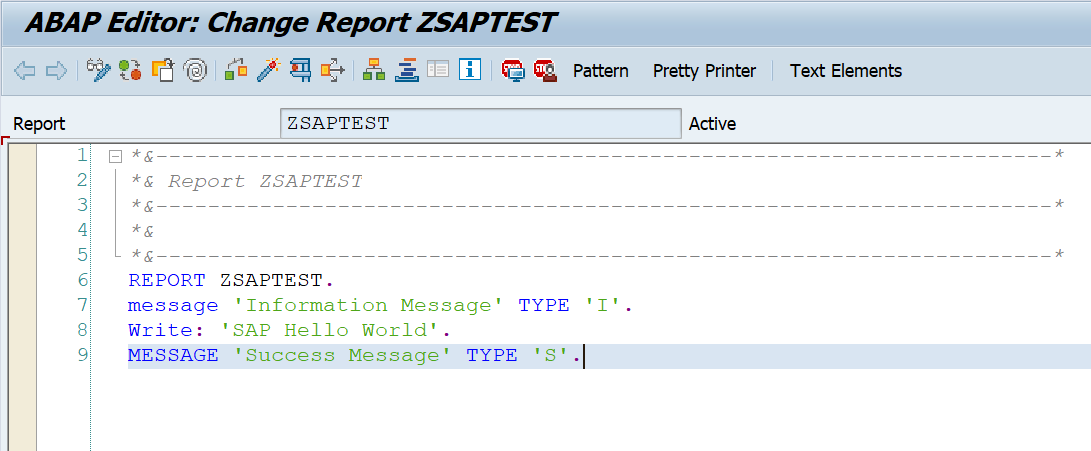
Task: Toggle Display/Change mode glasses-pencil icon
Action: [x=99, y=70]
